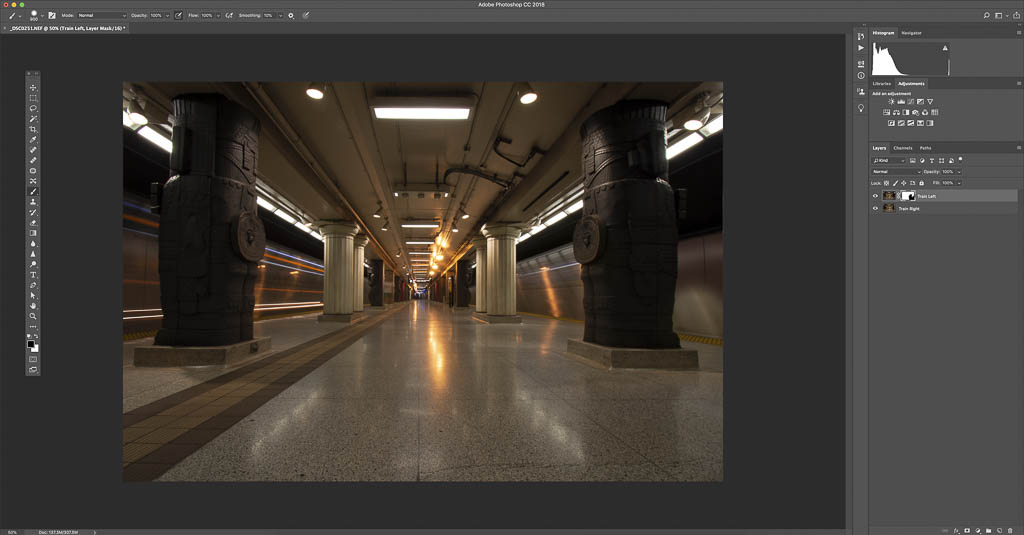
Task: Select the Type tool
Action: 33,274
